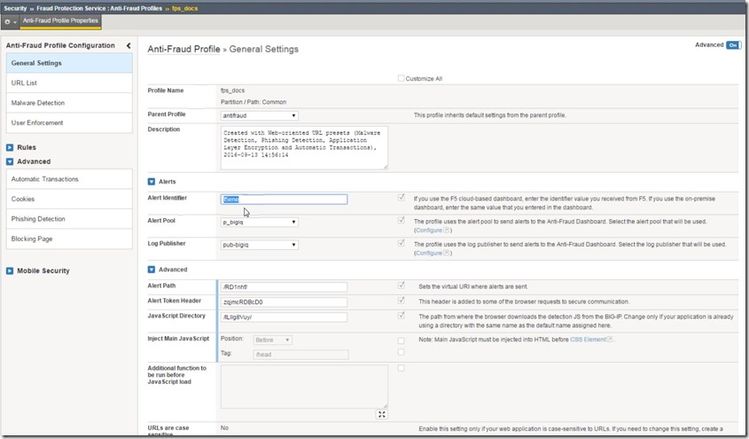Expand the Rules section icon
This screenshot has height=439, width=749.
coord(9,147)
